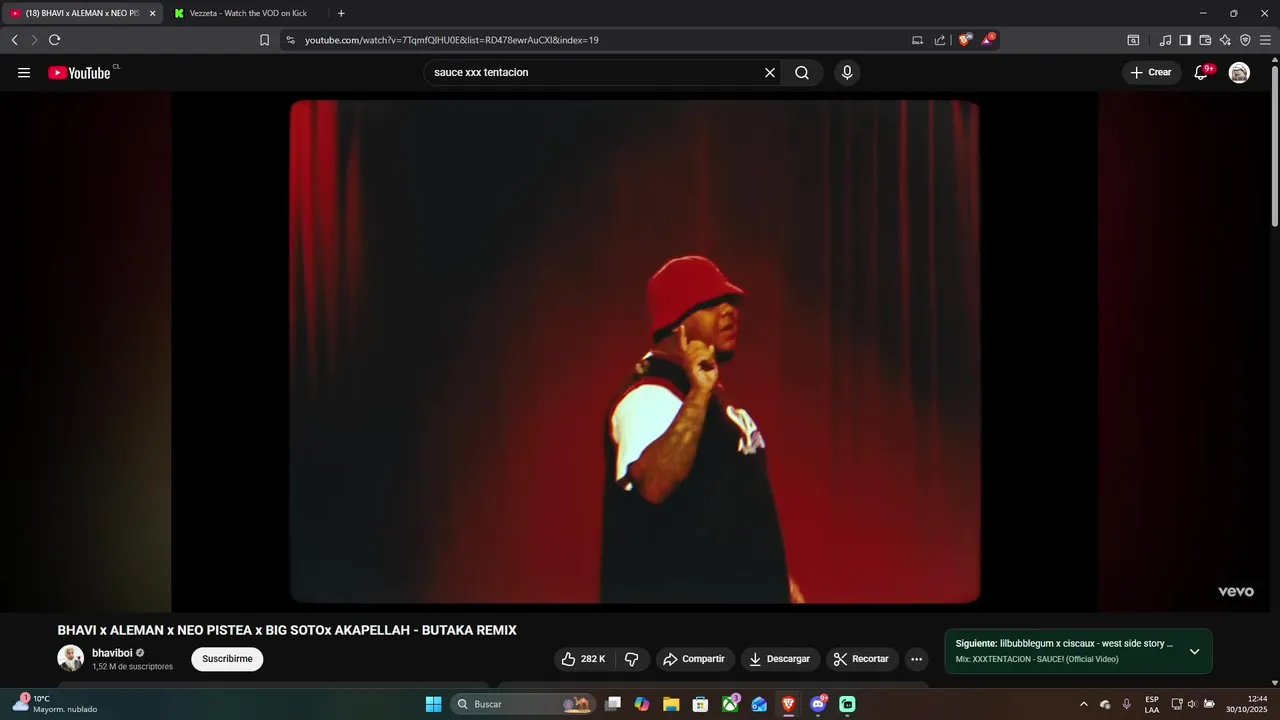Toggle the browser sidebar panel
The image size is (1280, 720).
1185,40
